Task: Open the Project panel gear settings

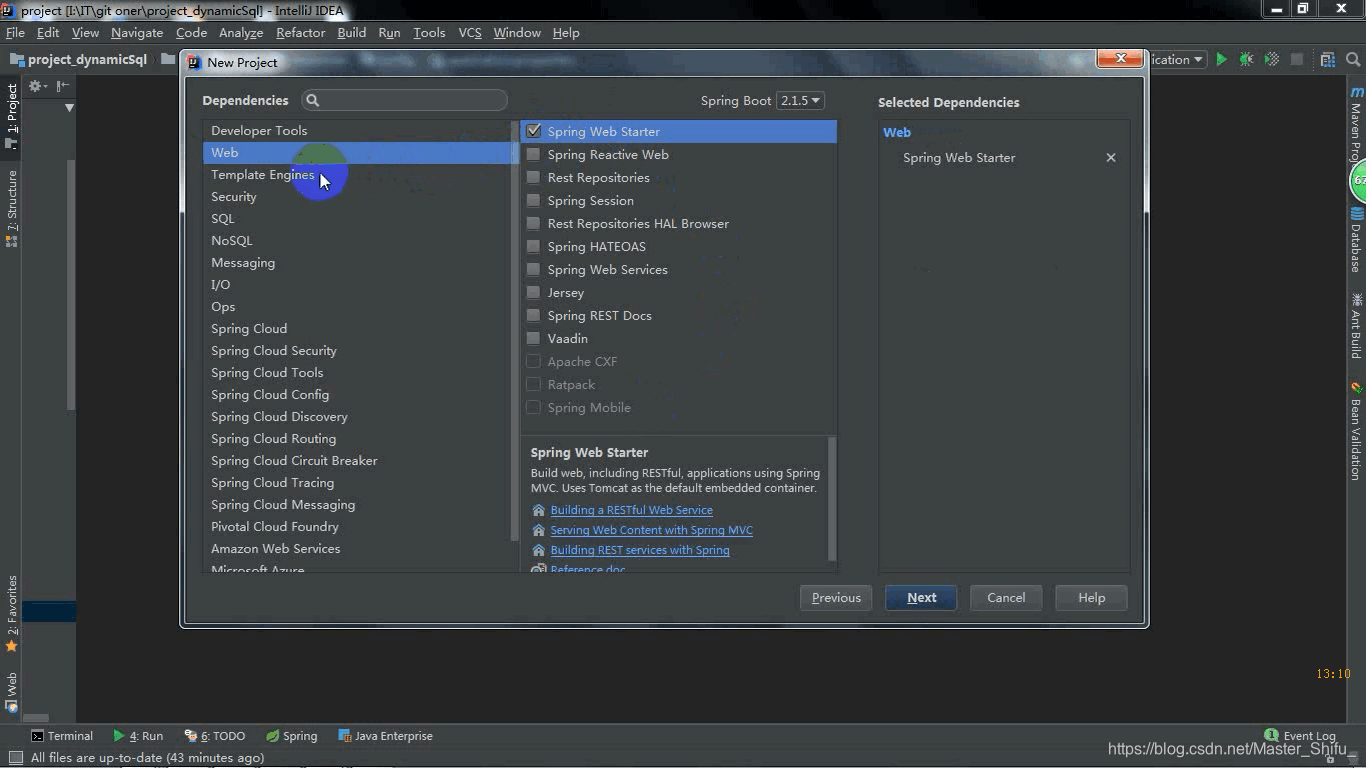Action: click(36, 86)
